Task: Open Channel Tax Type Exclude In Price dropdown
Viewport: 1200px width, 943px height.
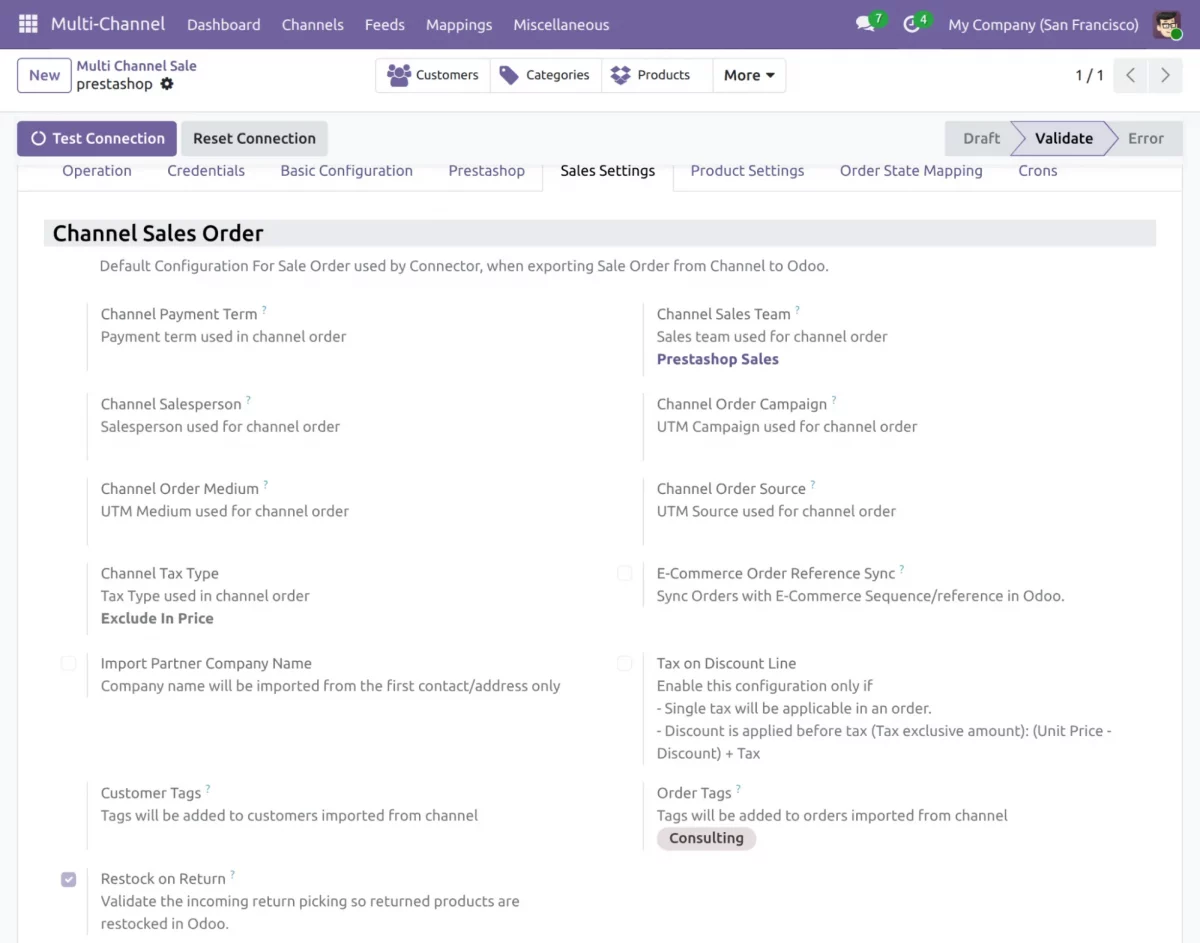Action: tap(157, 618)
